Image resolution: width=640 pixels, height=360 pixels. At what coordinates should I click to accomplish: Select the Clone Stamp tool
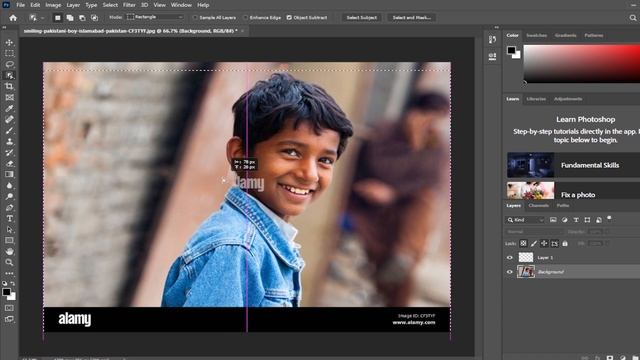(x=9, y=142)
